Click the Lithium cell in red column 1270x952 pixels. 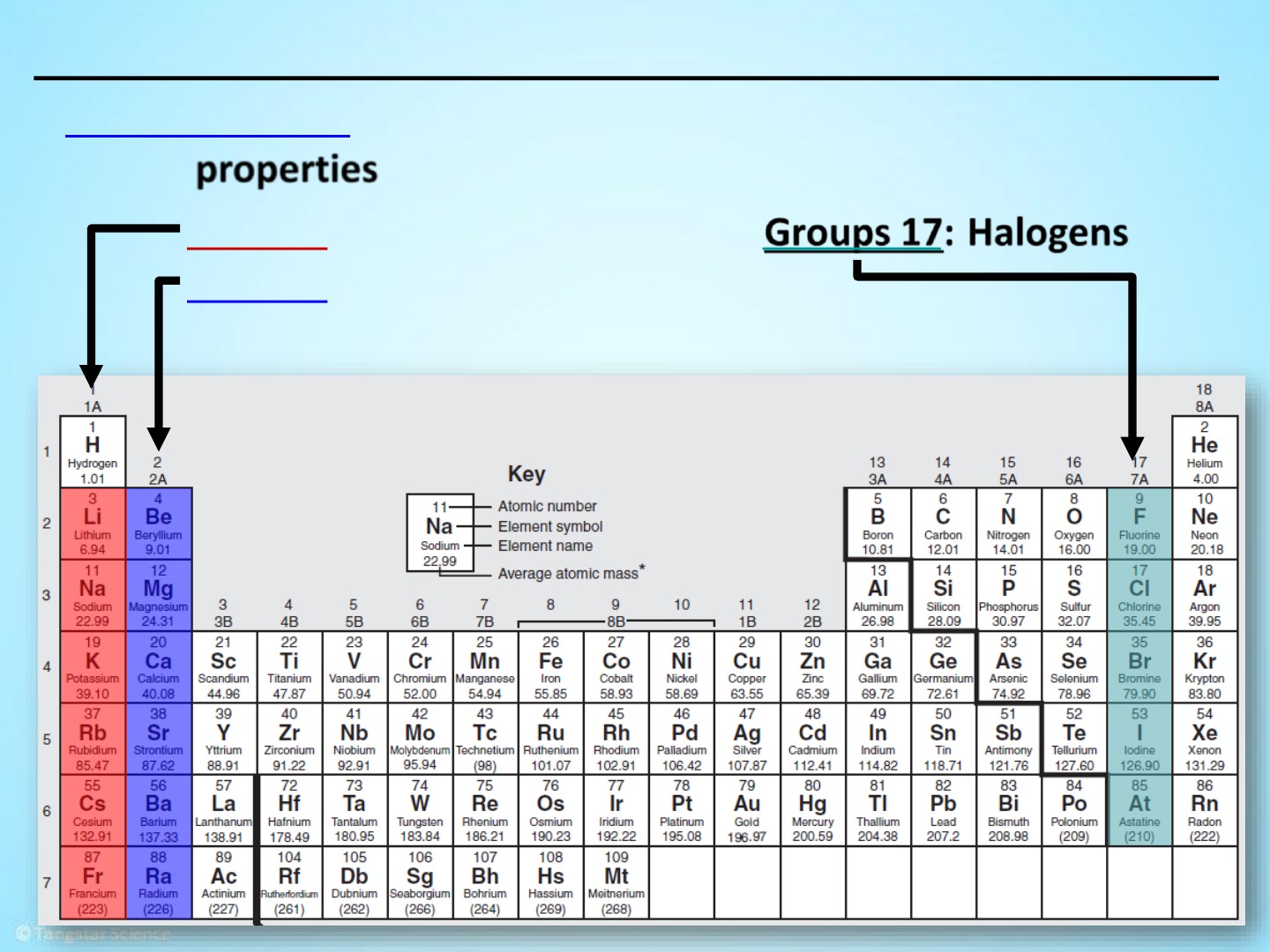[x=93, y=524]
